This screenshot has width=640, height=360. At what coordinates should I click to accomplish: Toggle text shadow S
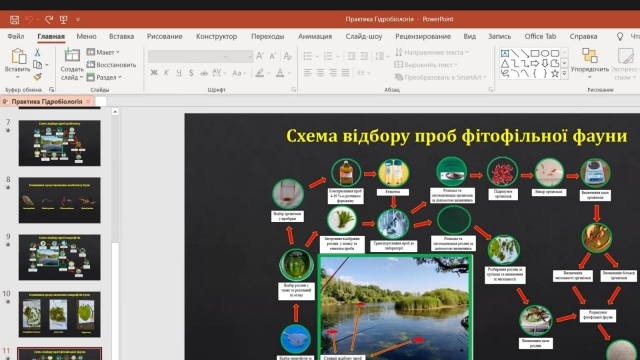tap(191, 73)
